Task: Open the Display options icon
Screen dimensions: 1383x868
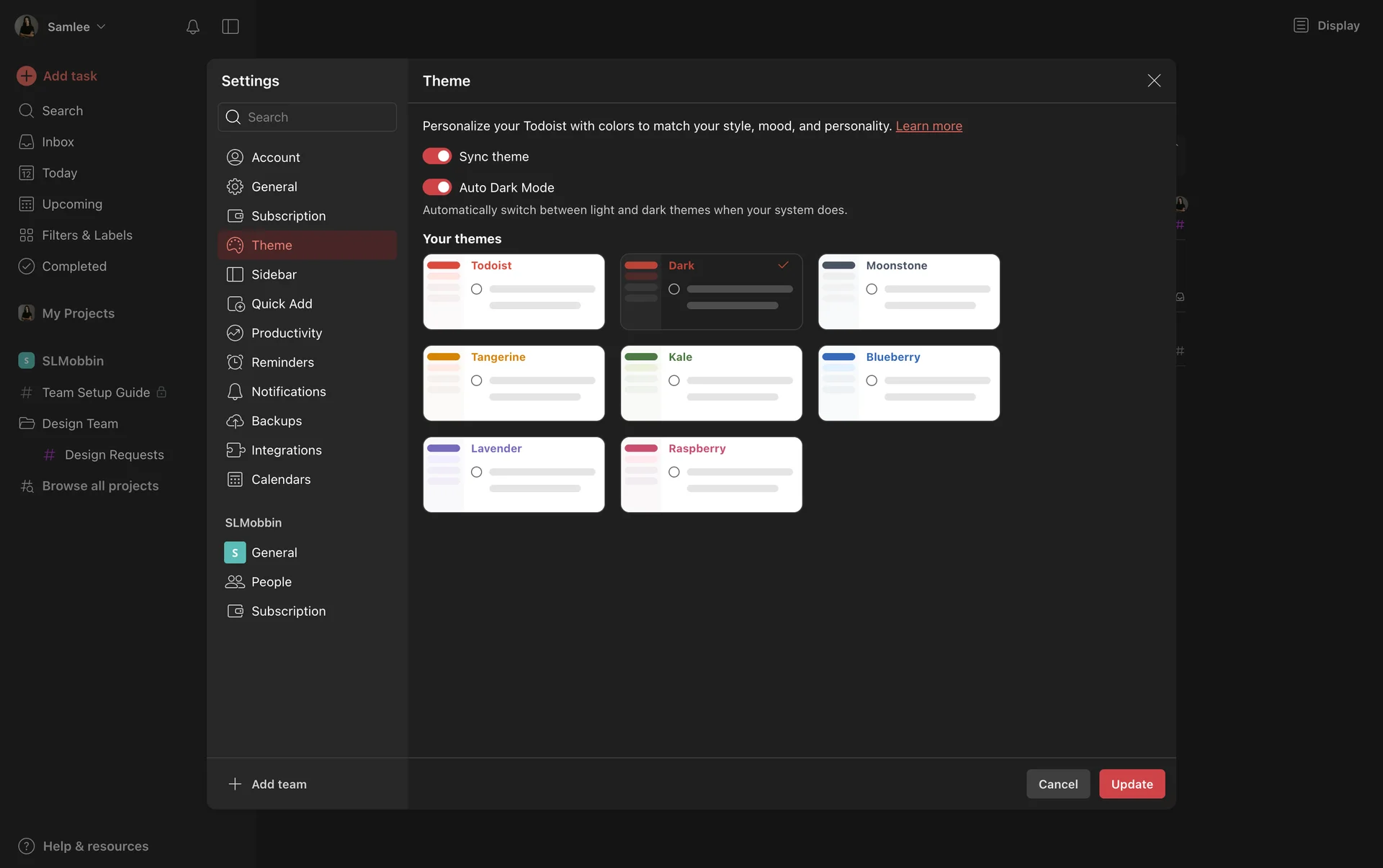Action: 1301,25
